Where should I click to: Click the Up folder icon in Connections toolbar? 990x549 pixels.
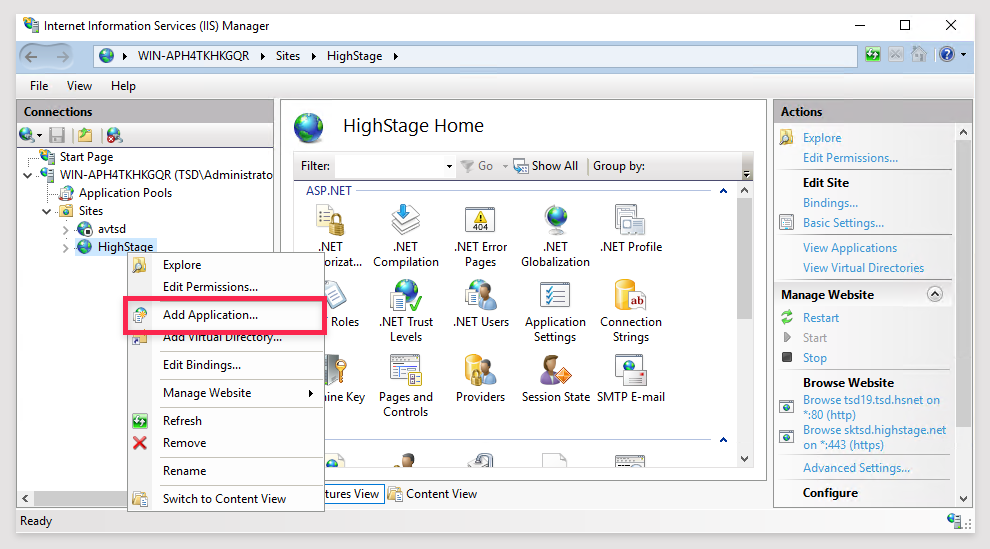[85, 135]
